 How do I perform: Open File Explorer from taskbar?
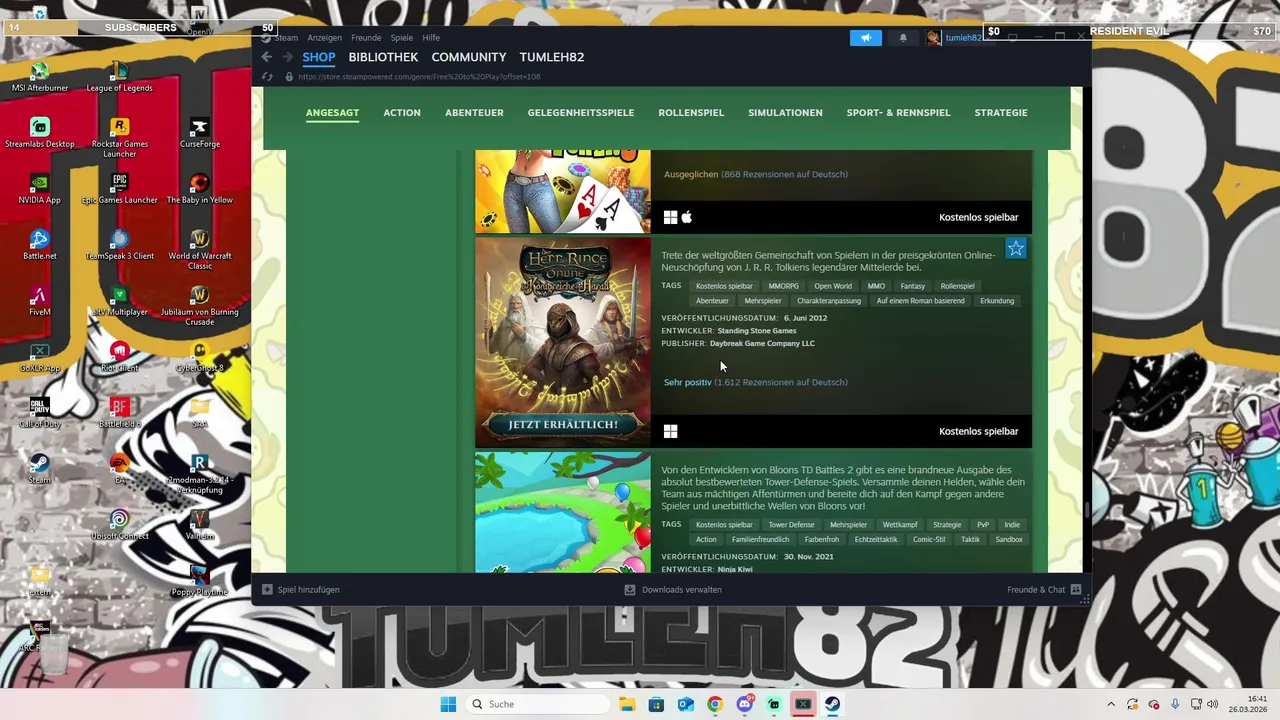point(627,704)
